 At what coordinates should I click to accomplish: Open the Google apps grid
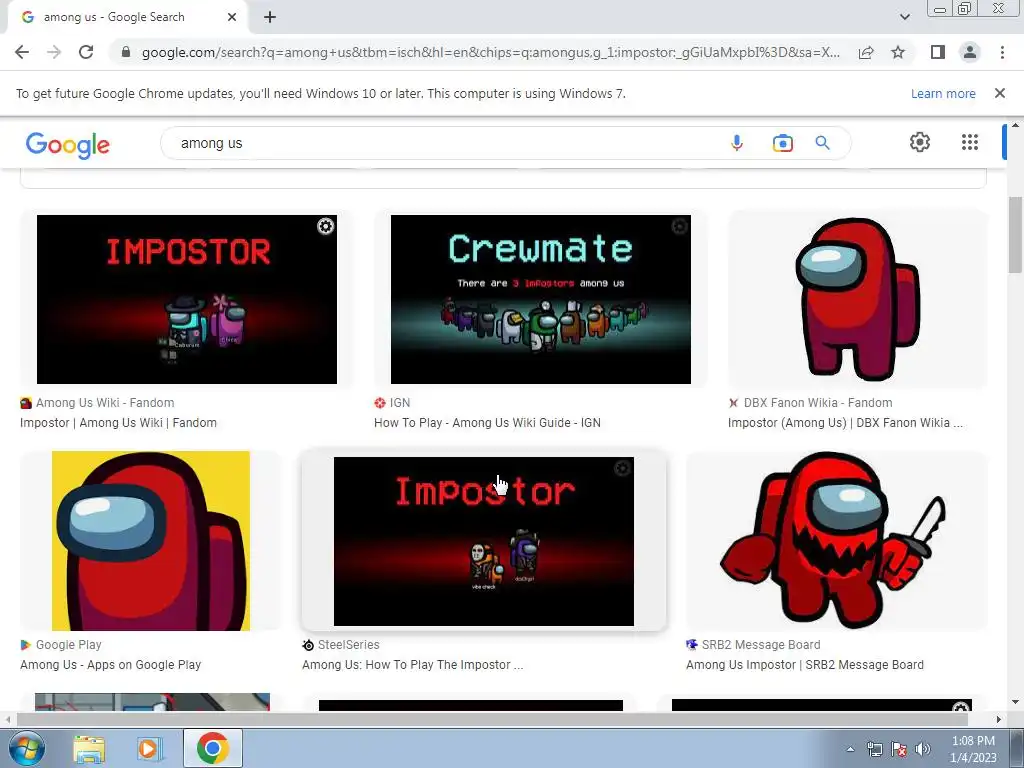tap(970, 142)
